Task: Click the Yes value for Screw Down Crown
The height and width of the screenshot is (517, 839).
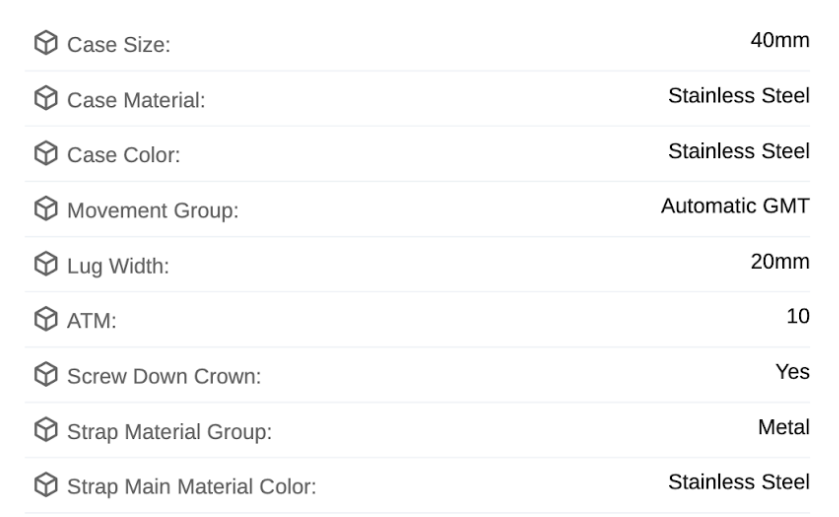Action: click(792, 372)
